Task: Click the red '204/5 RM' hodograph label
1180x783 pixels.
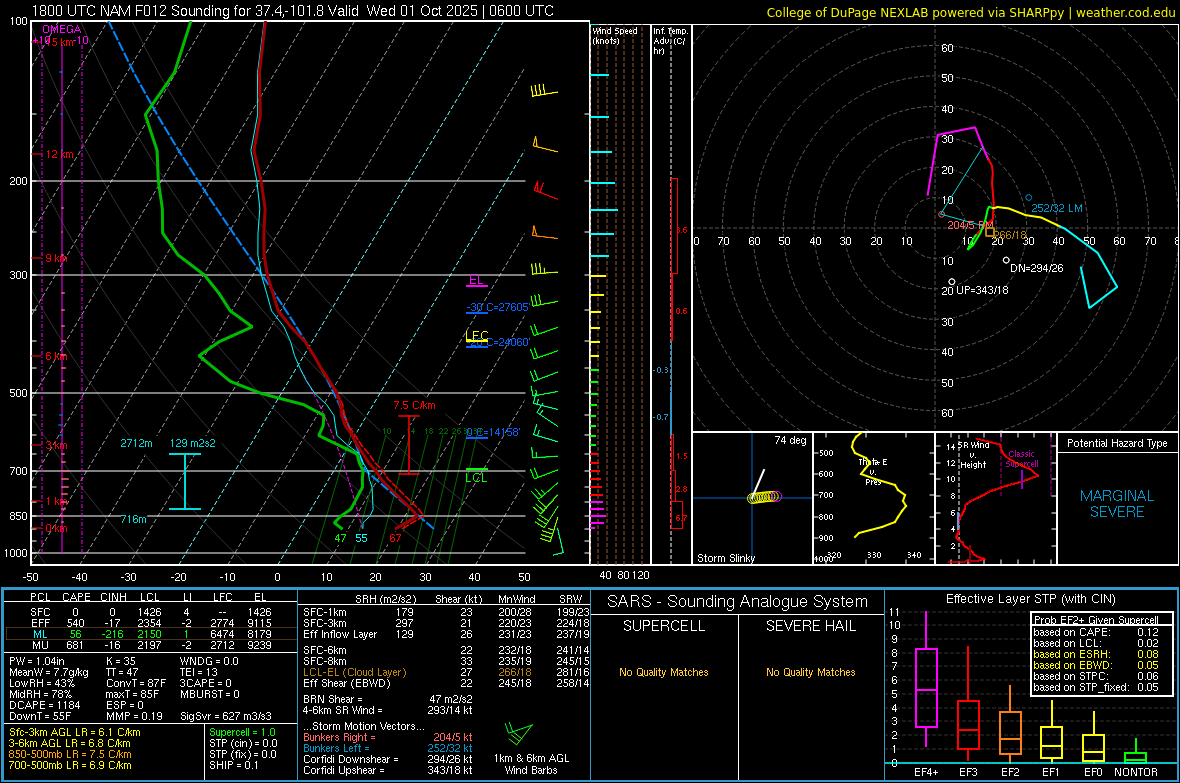Action: pos(970,225)
